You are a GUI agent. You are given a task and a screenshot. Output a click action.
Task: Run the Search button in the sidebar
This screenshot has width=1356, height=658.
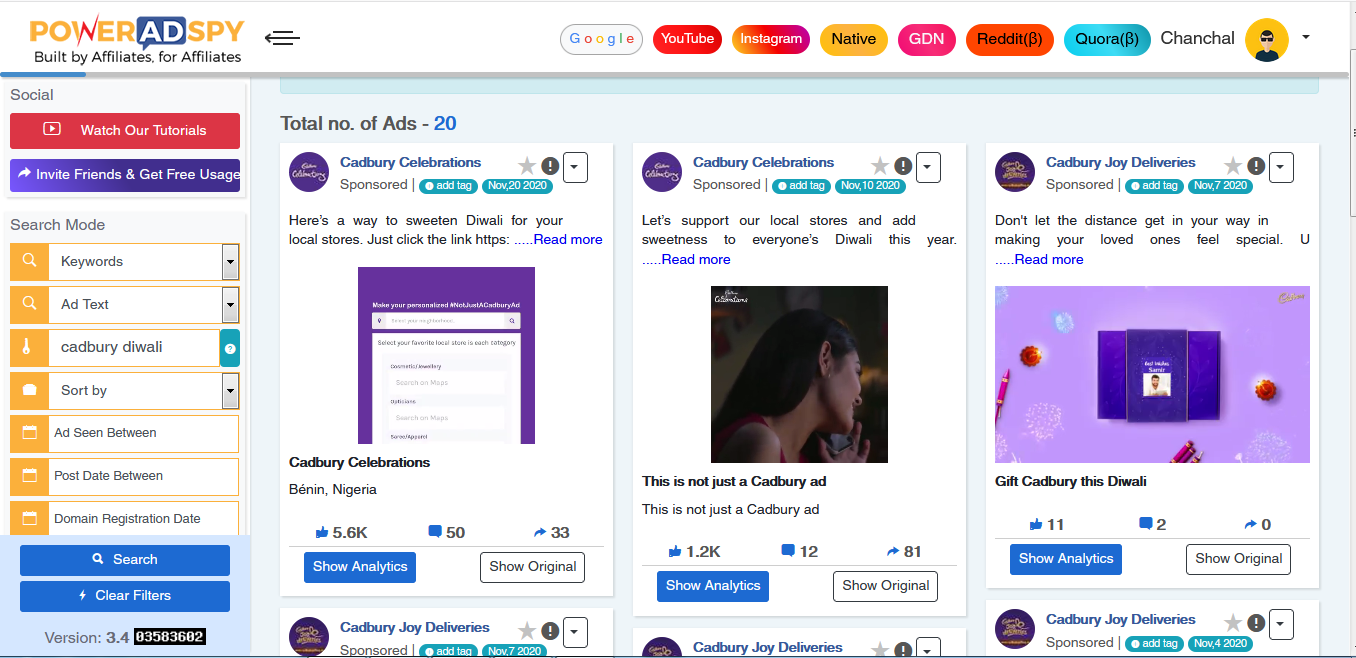125,559
